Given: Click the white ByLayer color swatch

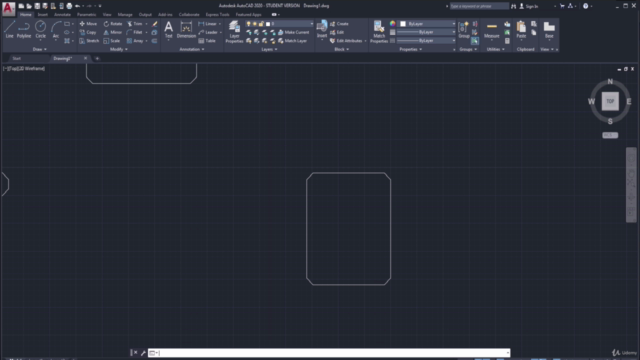Looking at the screenshot, I should pyautogui.click(x=403, y=24).
